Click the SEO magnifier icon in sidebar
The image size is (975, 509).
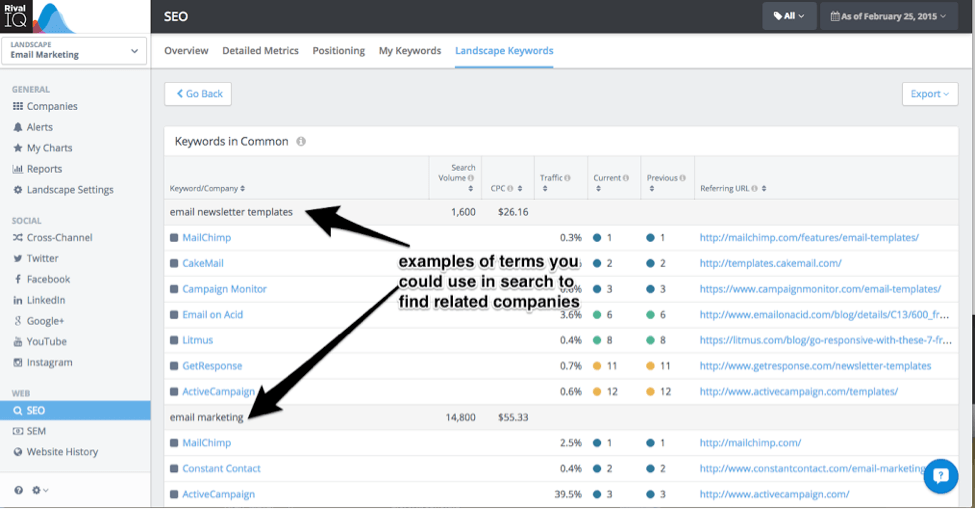tap(18, 410)
